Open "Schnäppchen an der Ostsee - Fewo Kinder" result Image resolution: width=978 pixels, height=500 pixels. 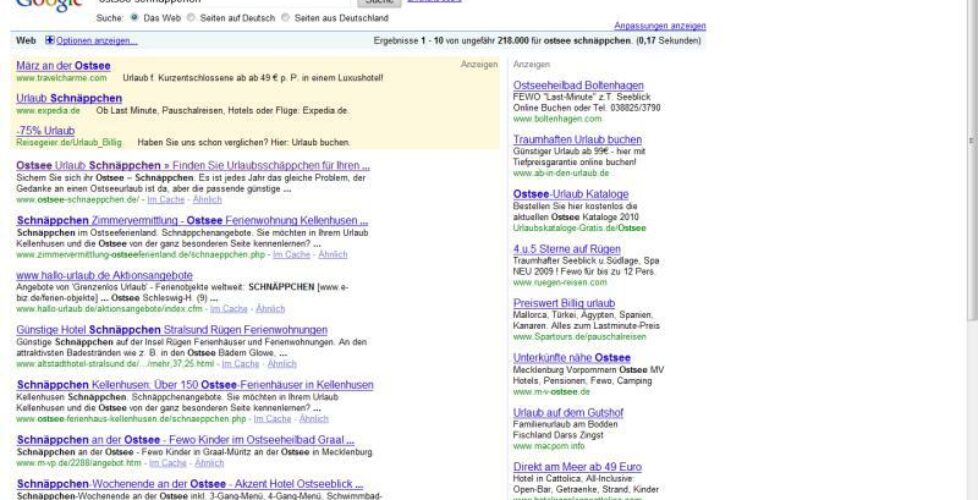[185, 440]
